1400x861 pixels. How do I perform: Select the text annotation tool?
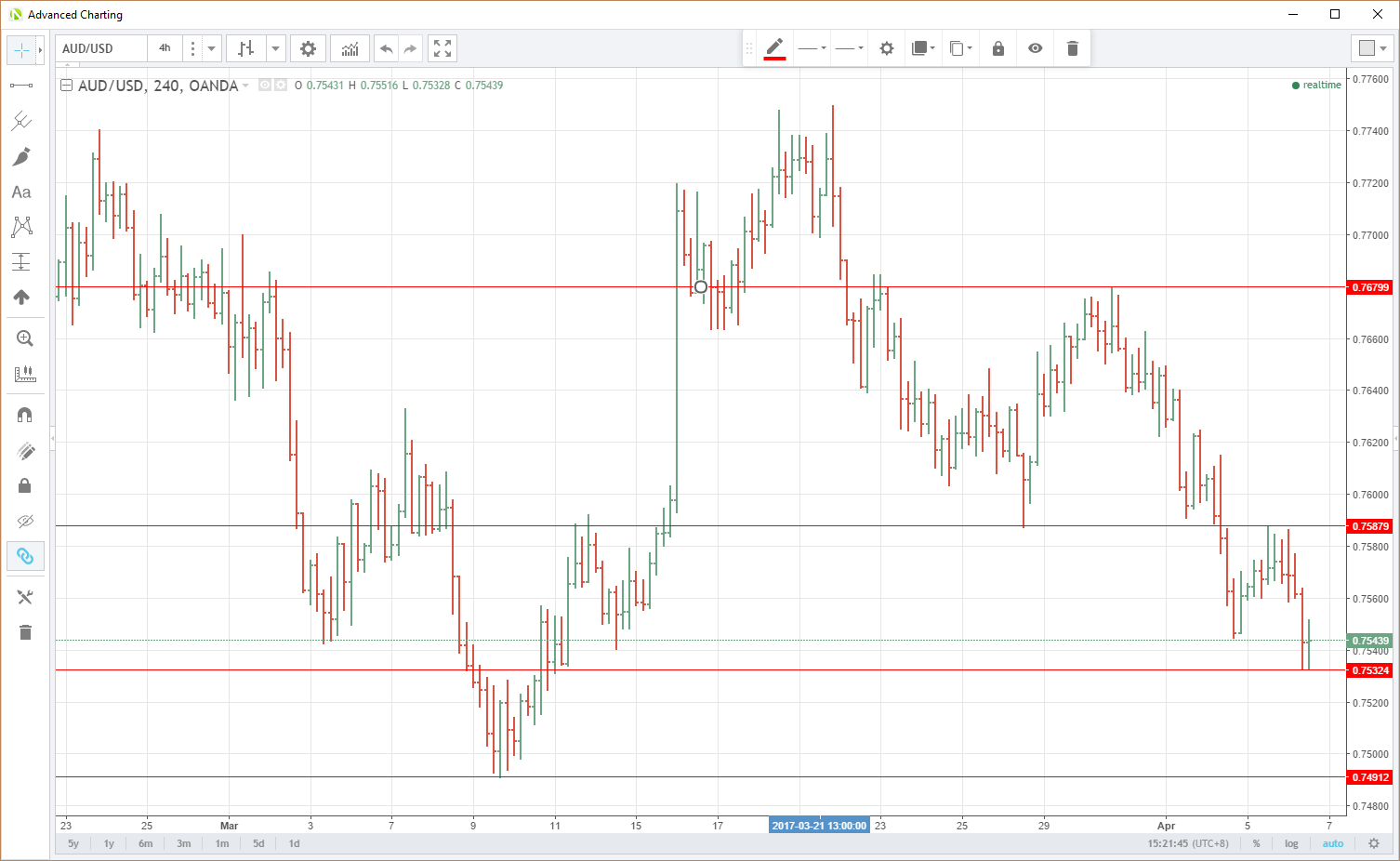point(21,192)
